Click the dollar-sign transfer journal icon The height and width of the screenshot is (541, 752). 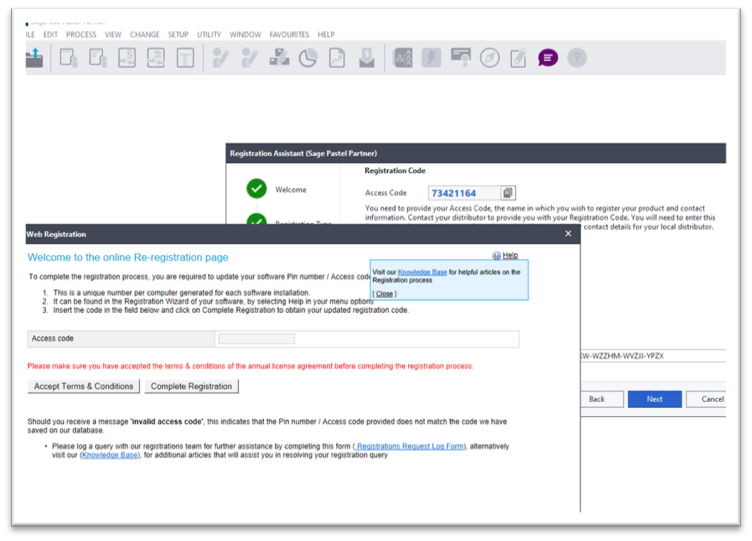tap(127, 58)
